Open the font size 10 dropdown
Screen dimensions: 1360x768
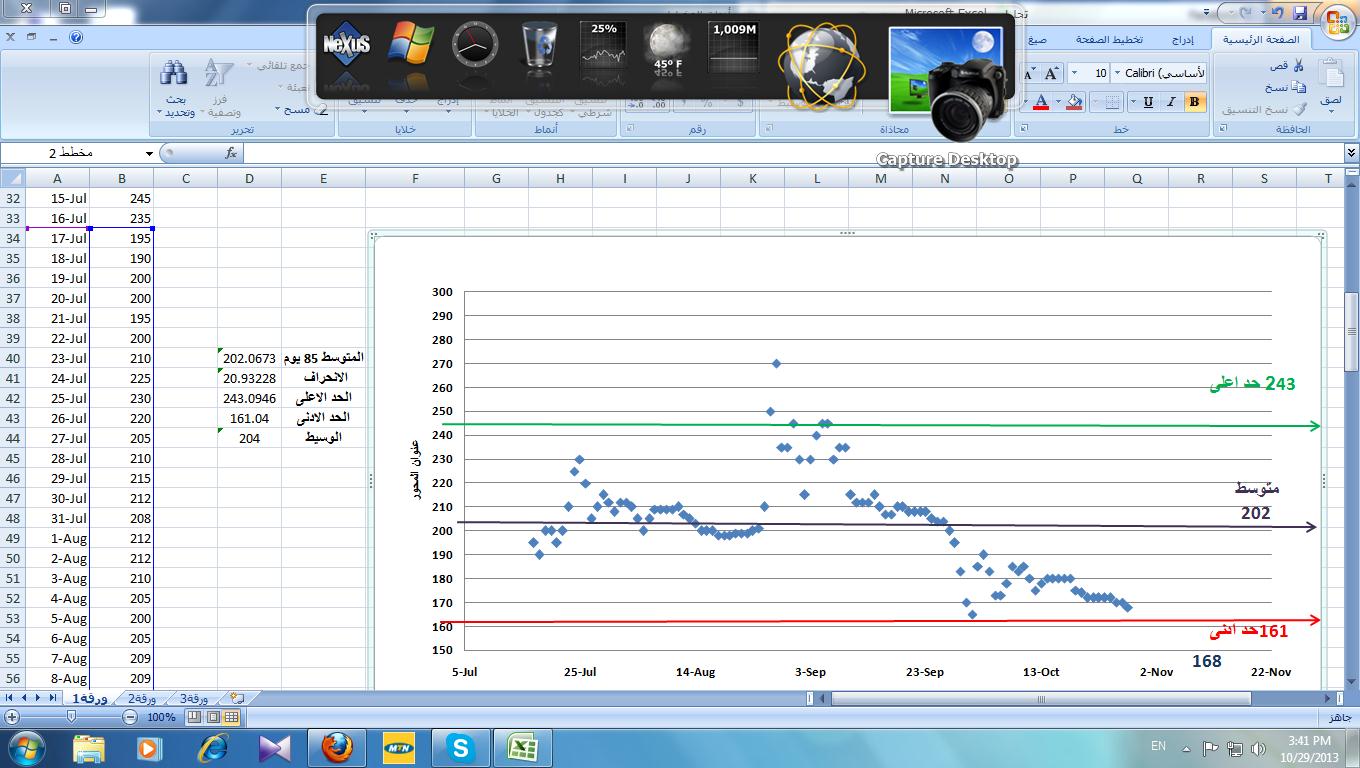coord(1074,73)
